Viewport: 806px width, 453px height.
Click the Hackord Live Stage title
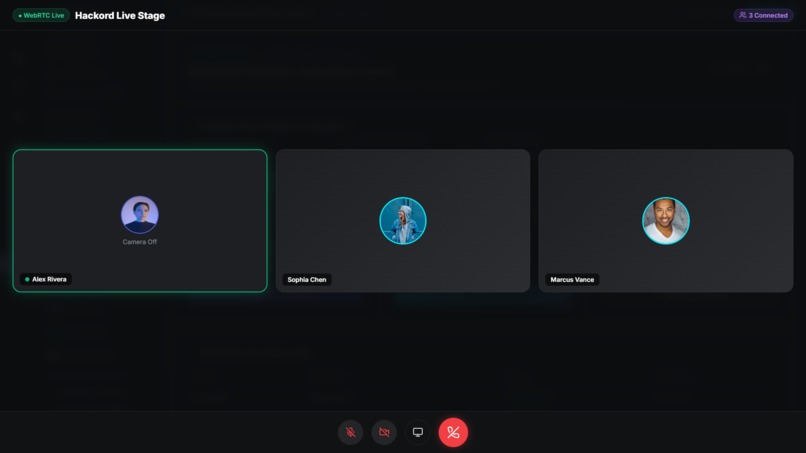pos(120,15)
